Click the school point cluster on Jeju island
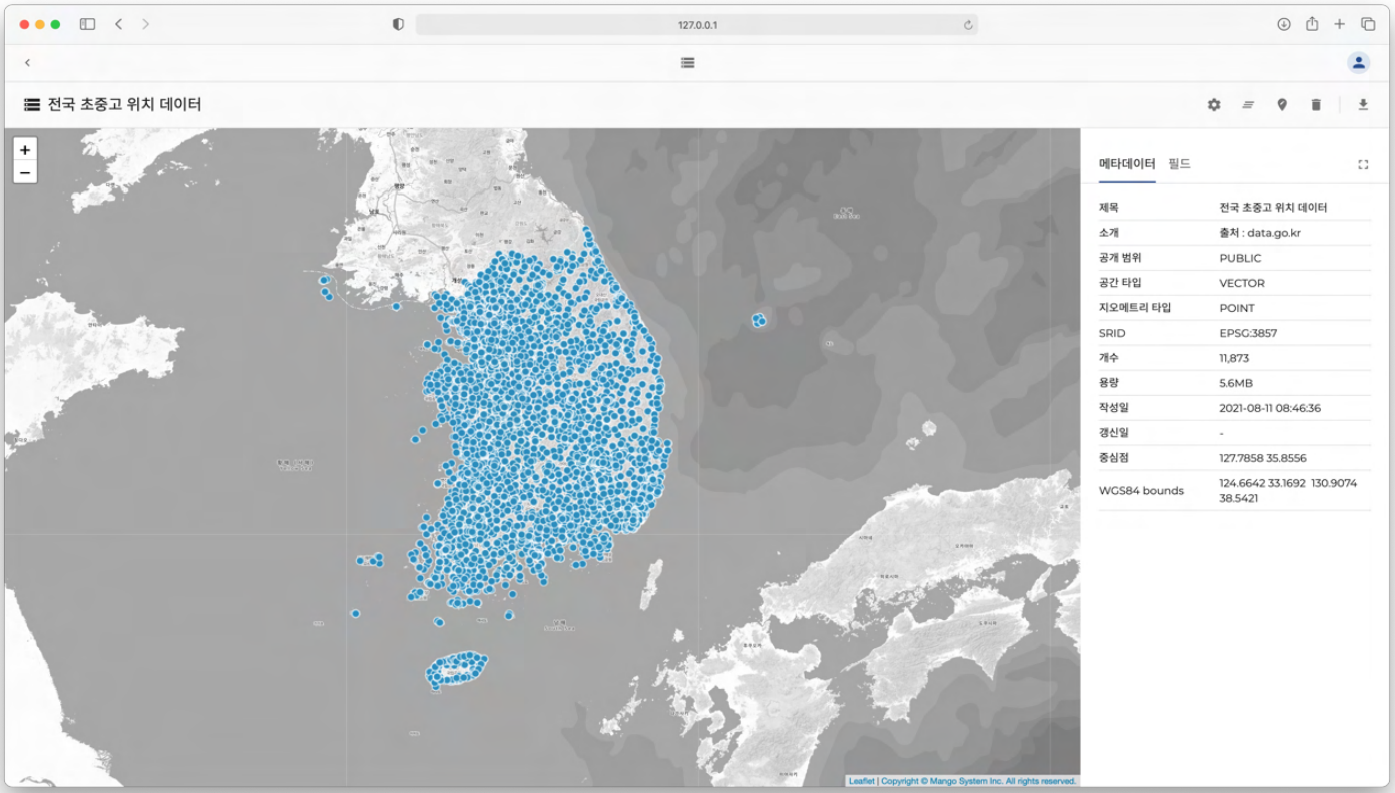1395x793 pixels. 458,668
